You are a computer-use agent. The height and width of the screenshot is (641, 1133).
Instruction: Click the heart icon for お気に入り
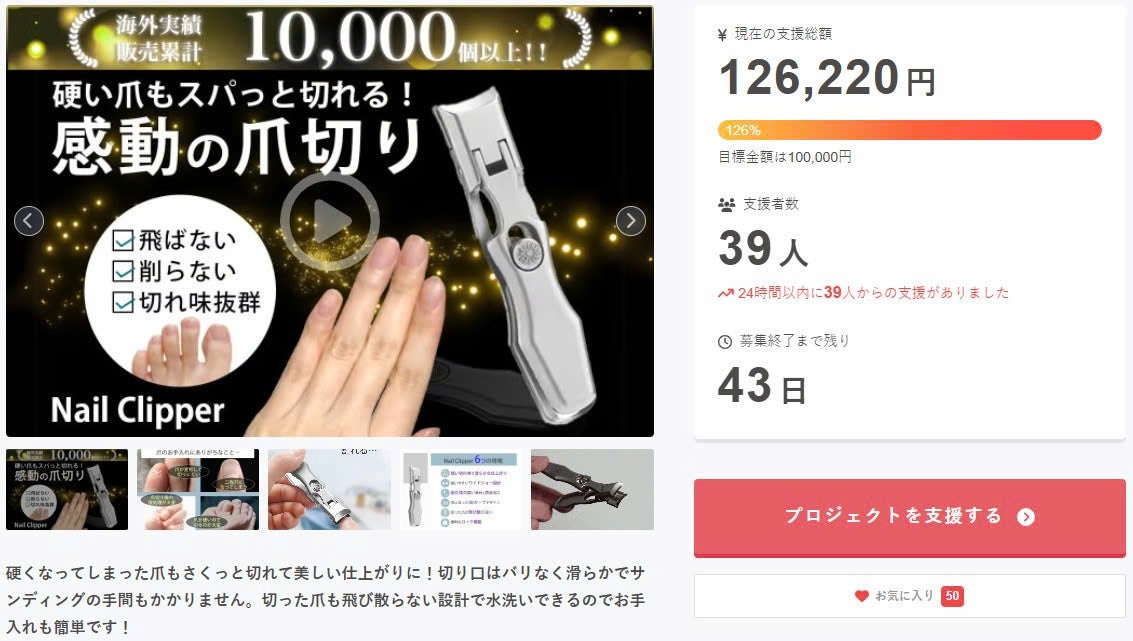coord(861,596)
